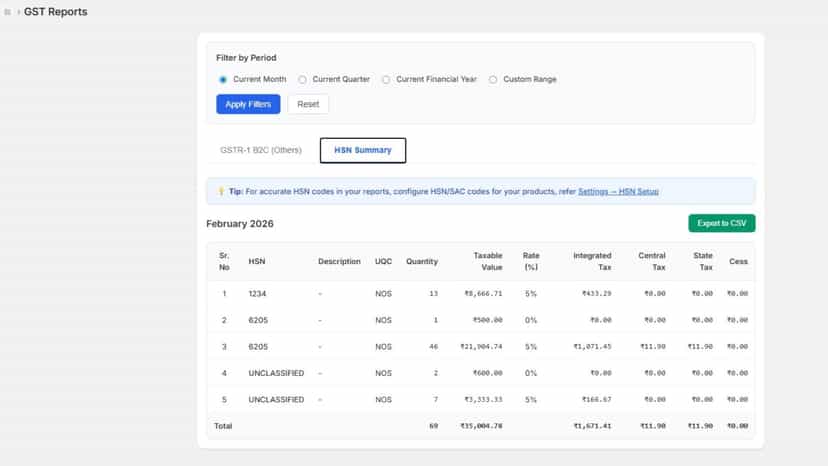Viewport: 828px width, 466px height.
Task: Click integrated tax ₹1,071.45
Action: [x=592, y=347]
